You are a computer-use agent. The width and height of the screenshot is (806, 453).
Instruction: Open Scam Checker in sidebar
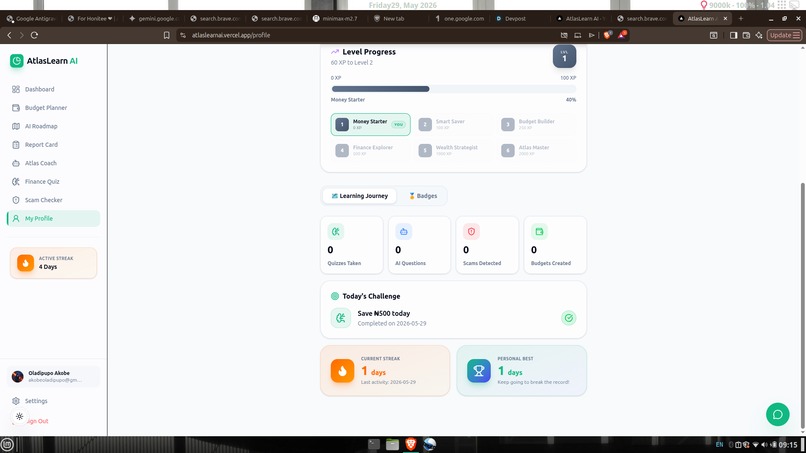[x=53, y=200]
